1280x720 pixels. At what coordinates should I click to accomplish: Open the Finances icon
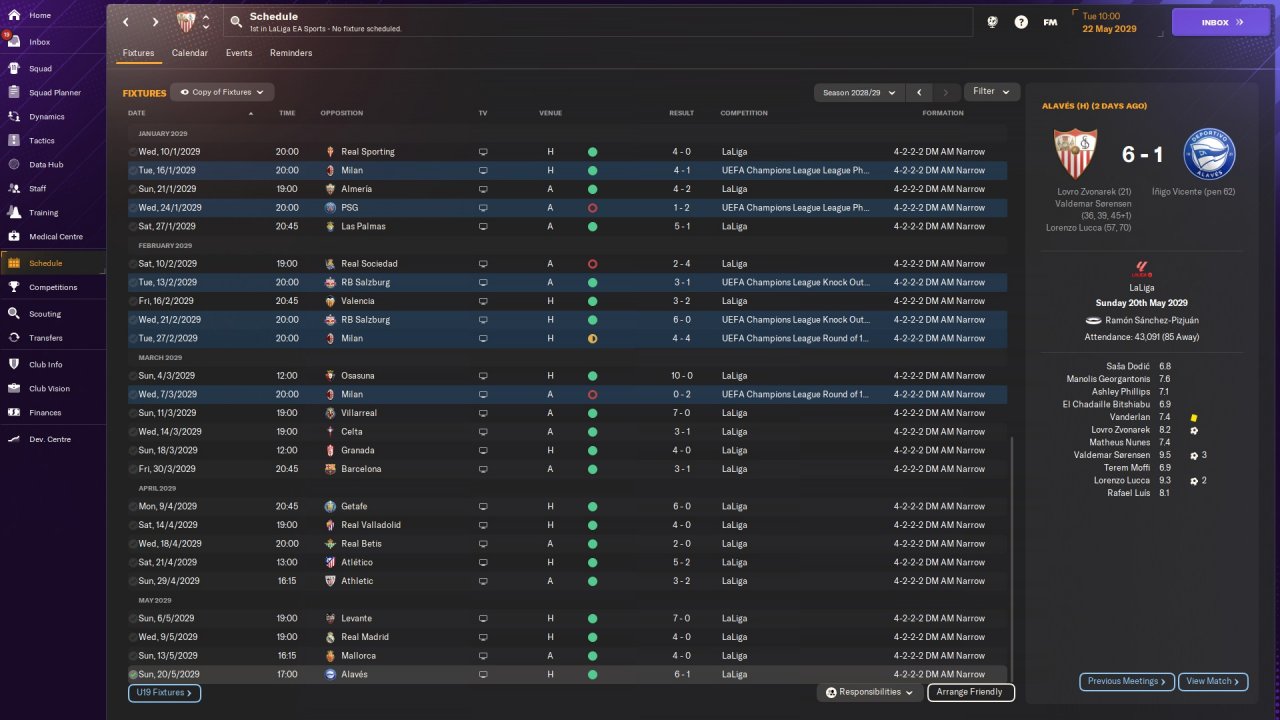pos(14,413)
